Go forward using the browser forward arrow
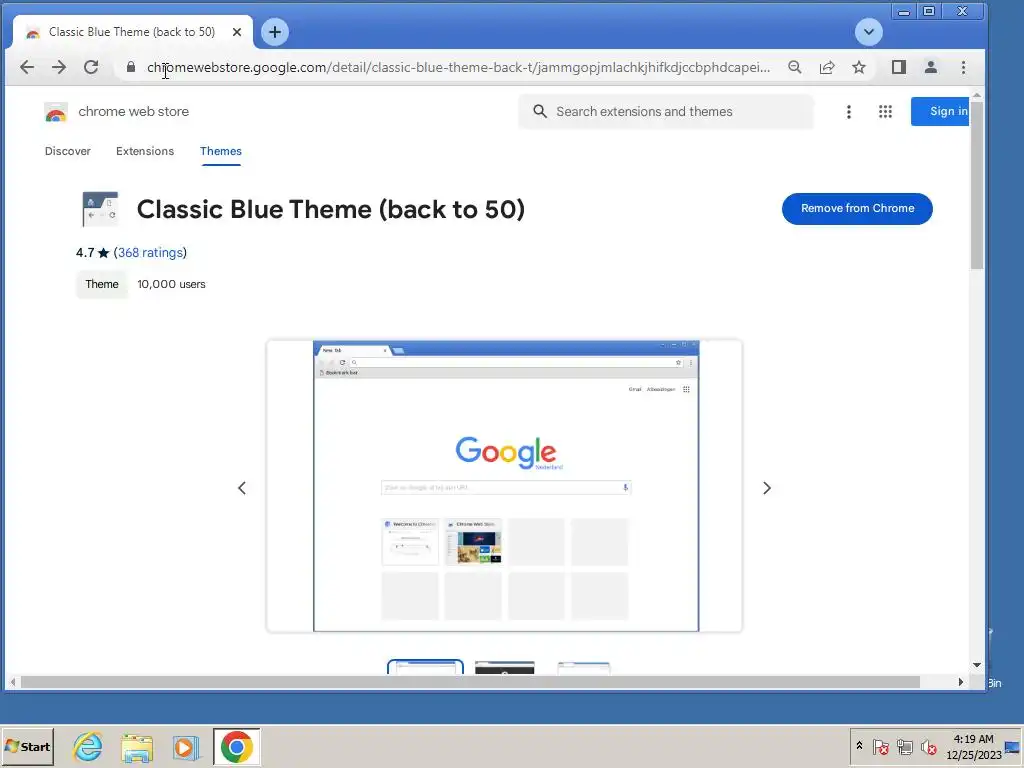This screenshot has height=768, width=1024. click(x=59, y=67)
